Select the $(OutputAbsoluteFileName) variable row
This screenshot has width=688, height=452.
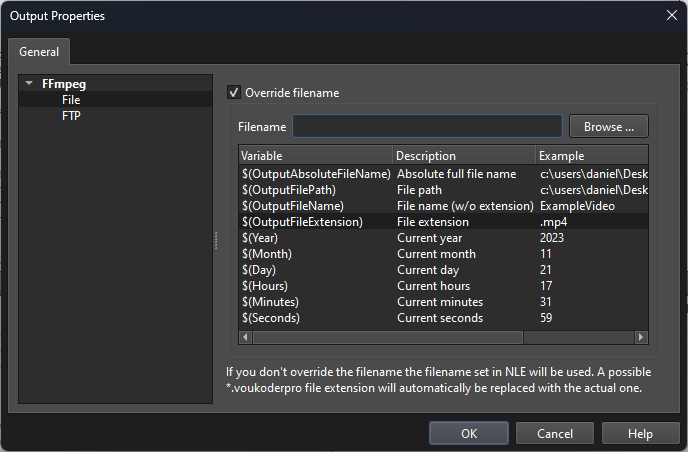315,174
